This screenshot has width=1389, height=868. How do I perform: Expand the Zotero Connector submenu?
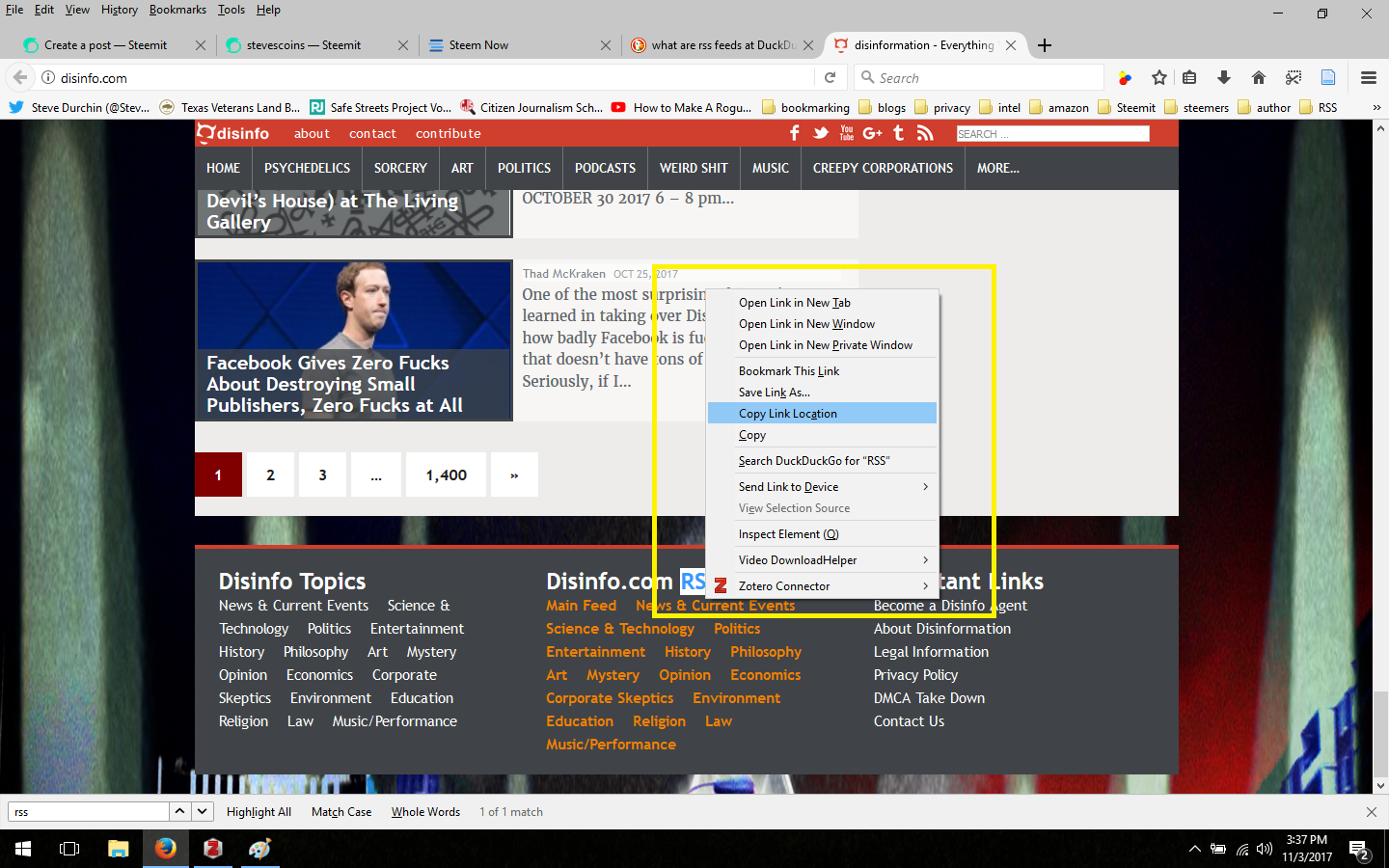(x=822, y=586)
